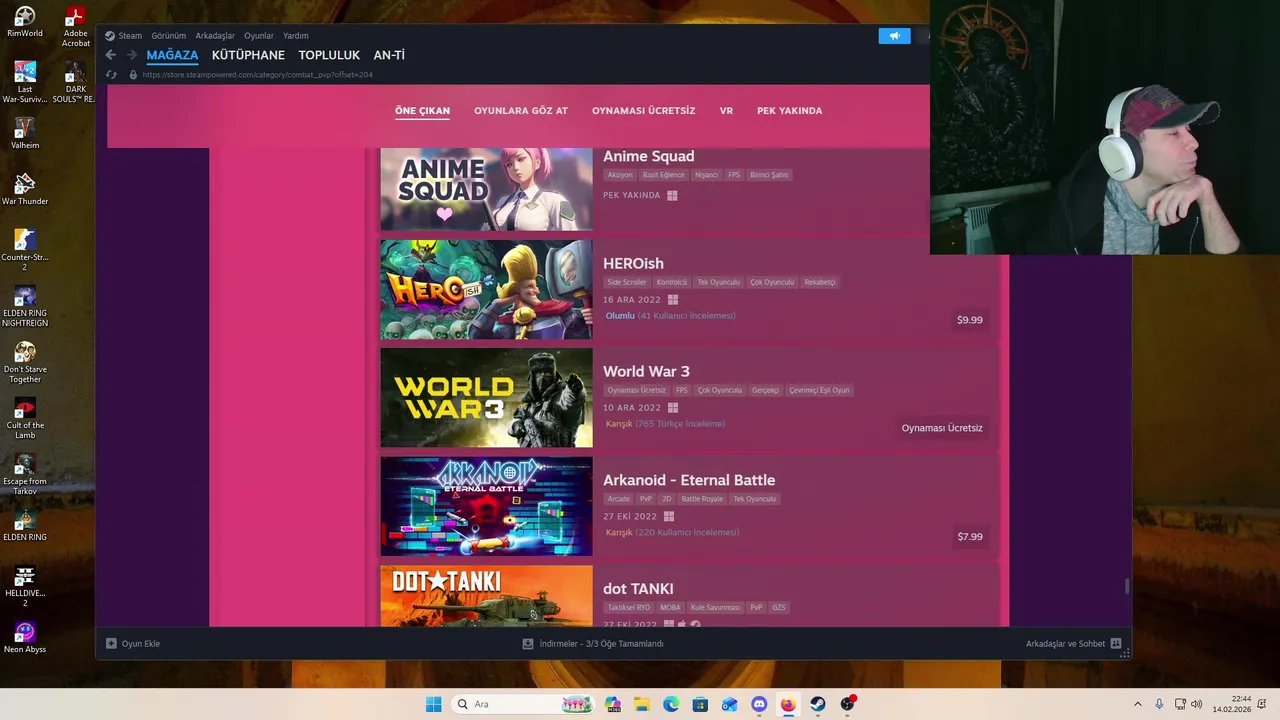Select the ÖNE ÇIKAN store tab
The image size is (1280, 720).
click(x=422, y=111)
